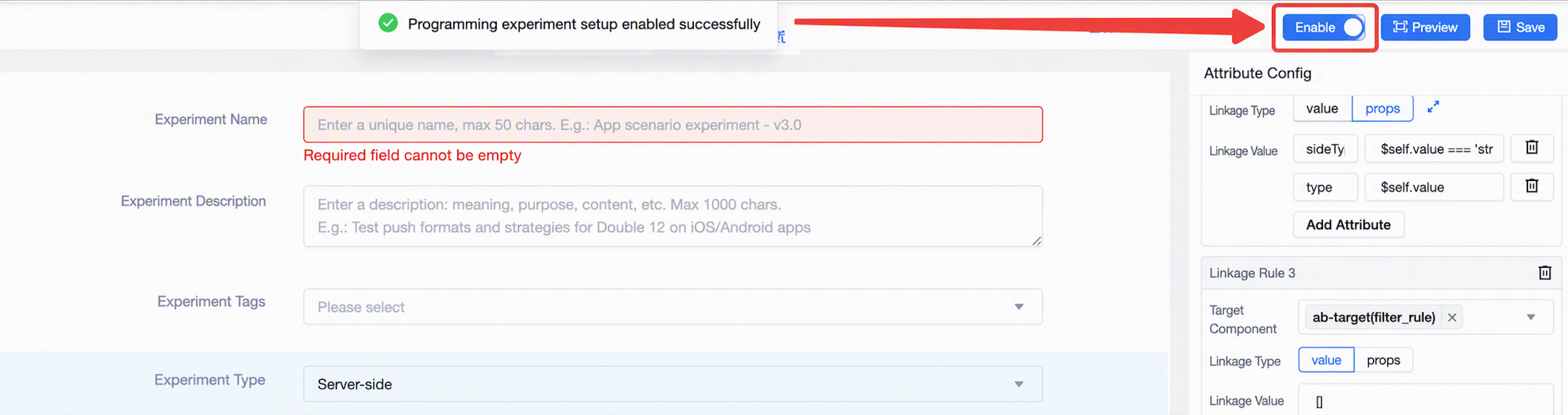Delete the type linkage value row
This screenshot has height=415, width=1568.
click(1532, 187)
